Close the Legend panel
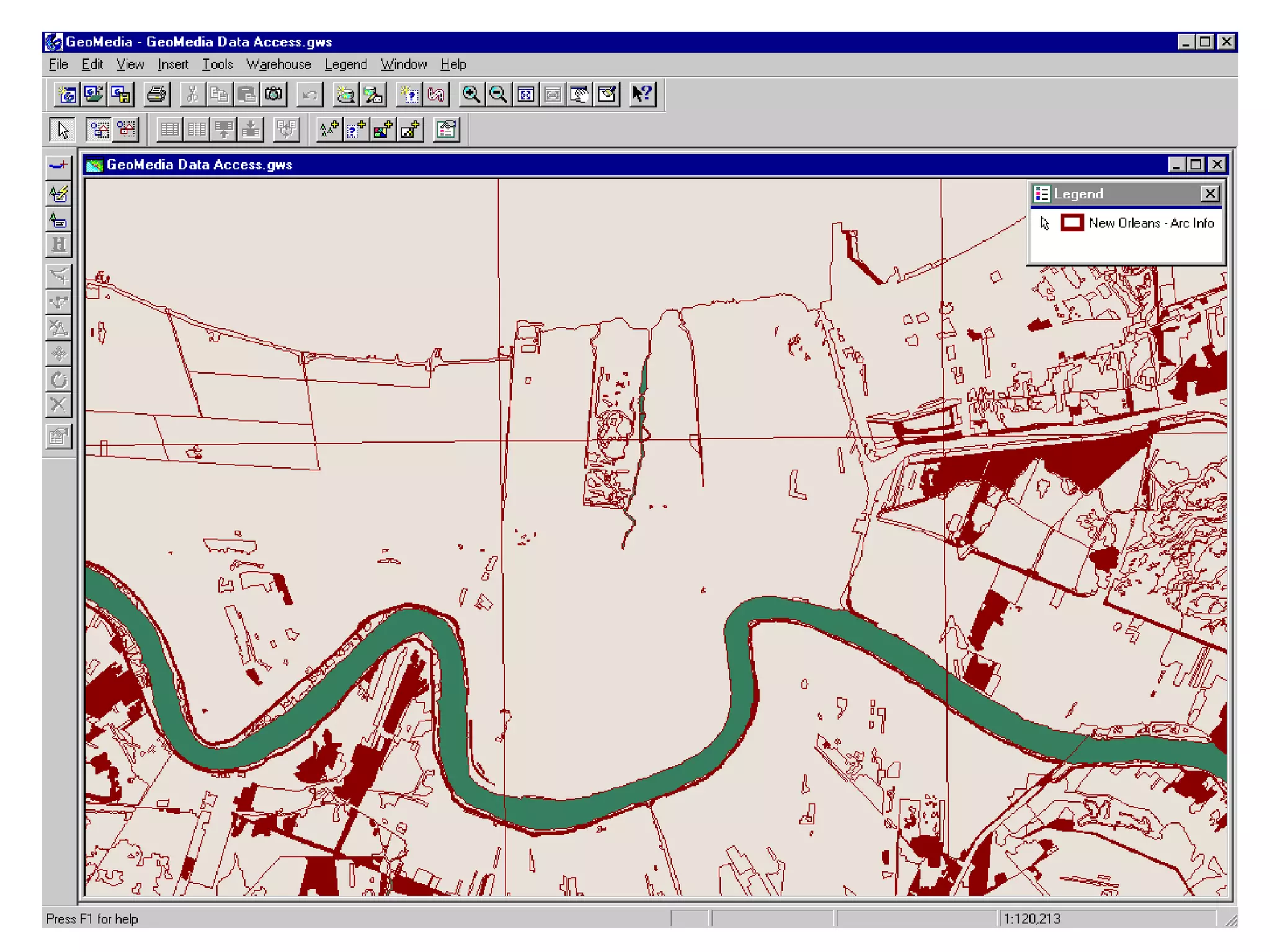Image resolution: width=1270 pixels, height=952 pixels. pos(1209,194)
